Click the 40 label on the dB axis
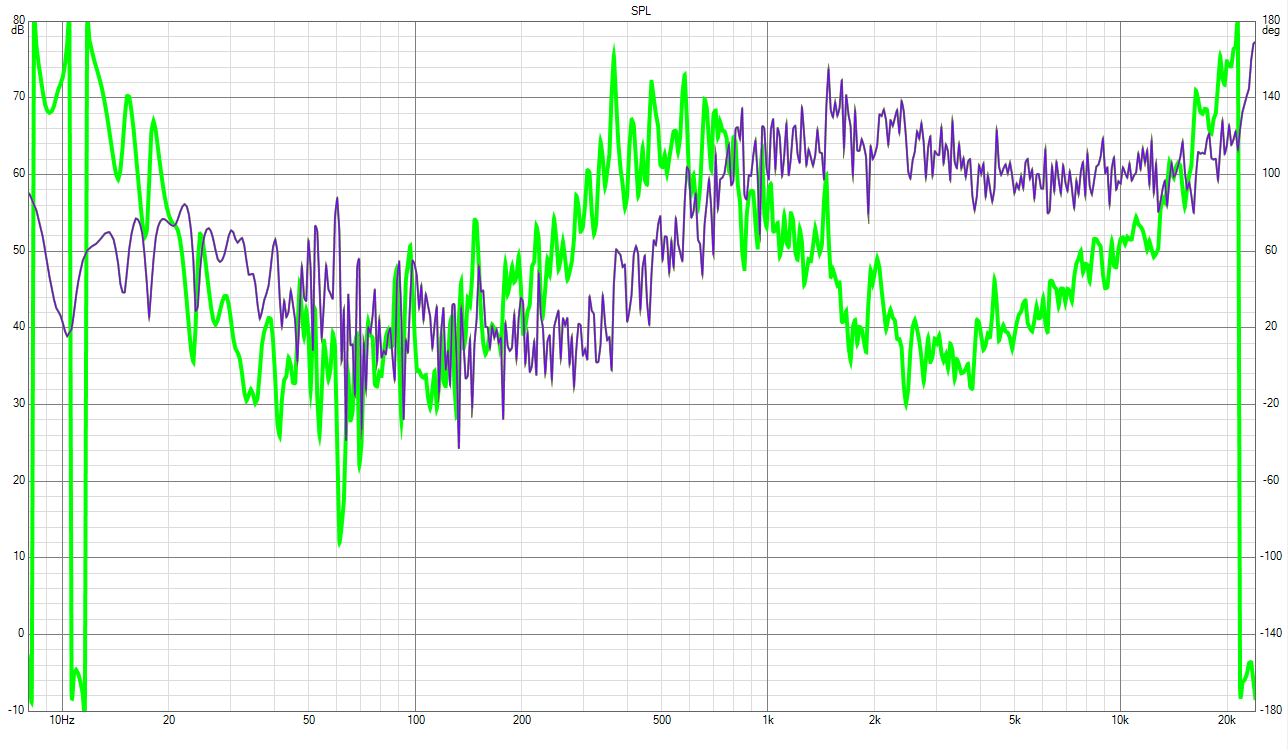 click(x=18, y=327)
